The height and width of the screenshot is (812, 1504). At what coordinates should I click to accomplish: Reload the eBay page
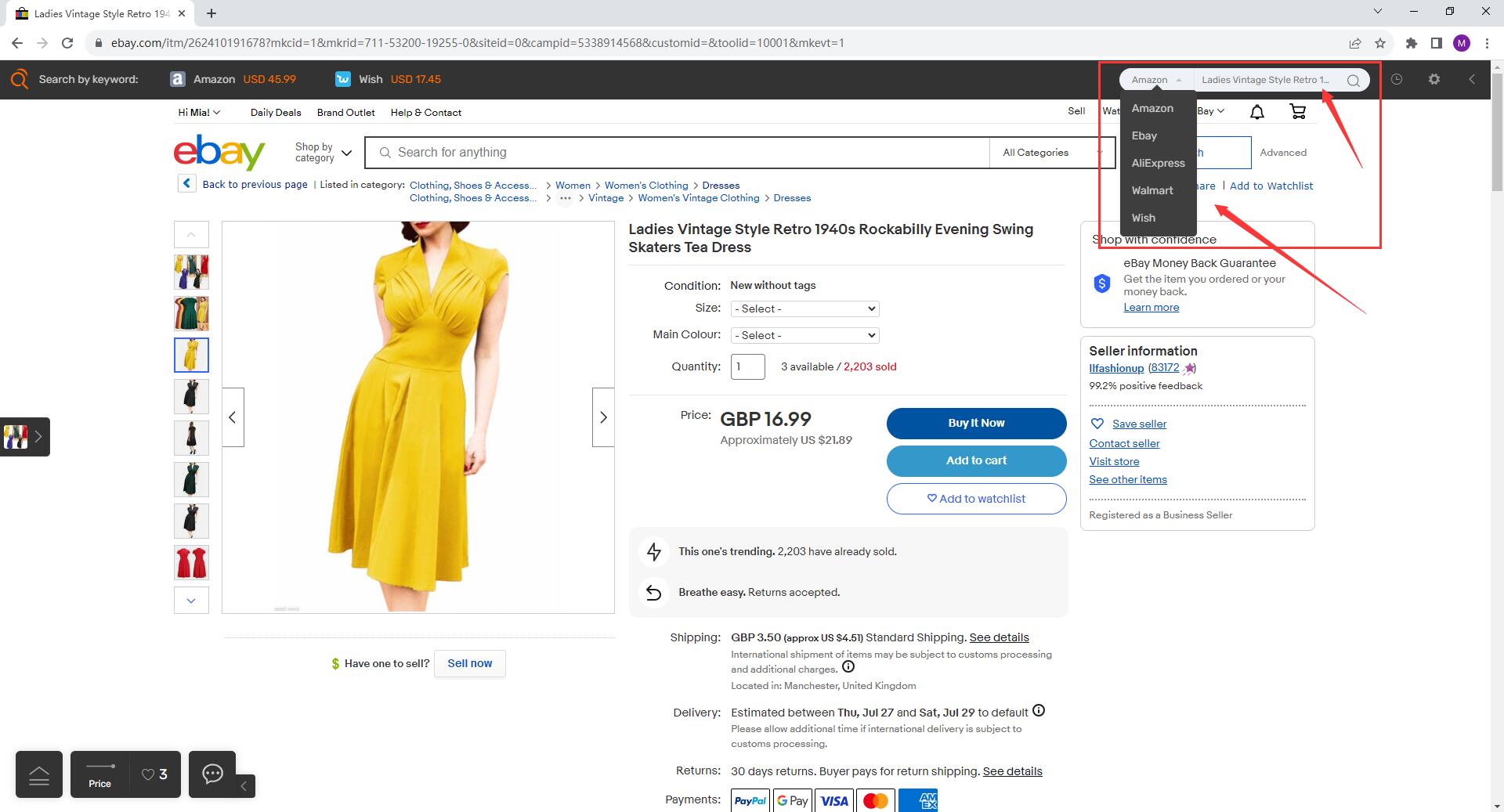pyautogui.click(x=67, y=43)
